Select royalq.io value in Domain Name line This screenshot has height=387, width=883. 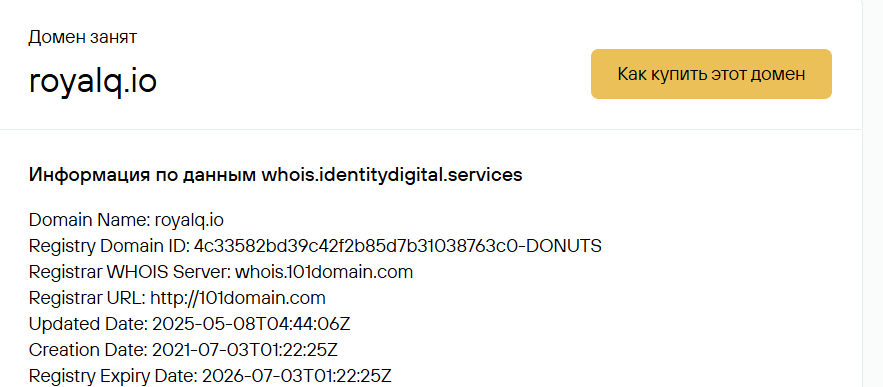pyautogui.click(x=189, y=220)
